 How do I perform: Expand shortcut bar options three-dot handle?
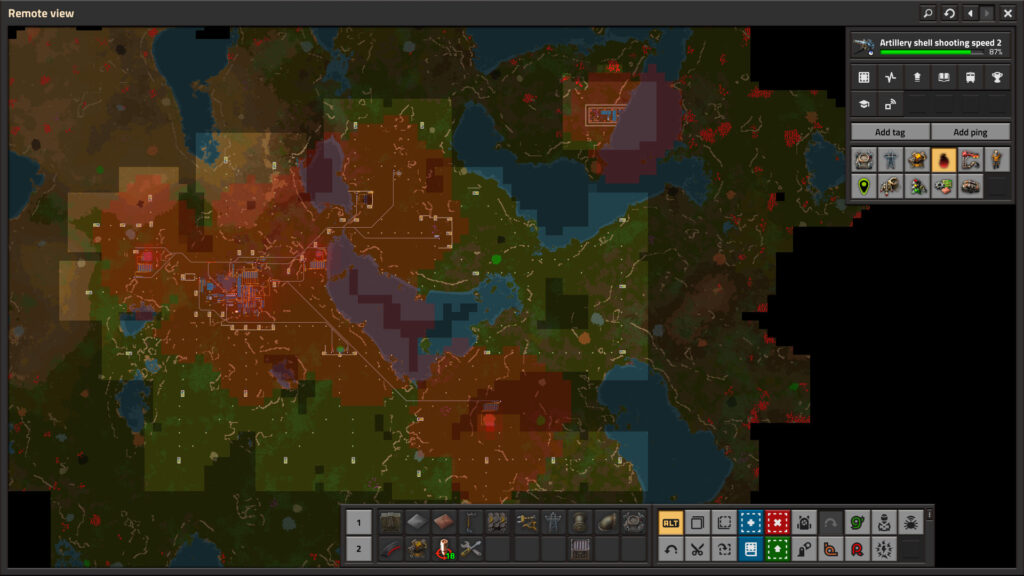[929, 515]
